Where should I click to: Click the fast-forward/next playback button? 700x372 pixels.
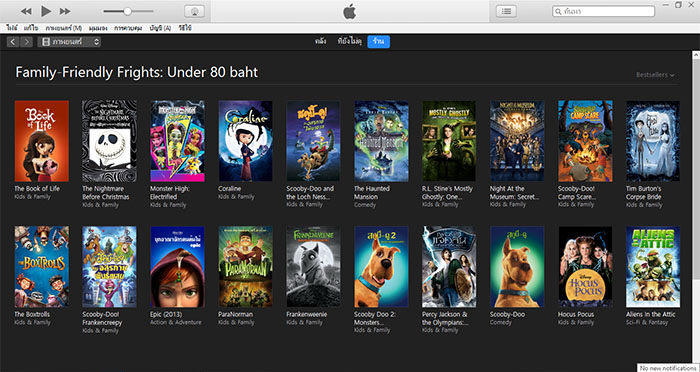click(x=65, y=11)
